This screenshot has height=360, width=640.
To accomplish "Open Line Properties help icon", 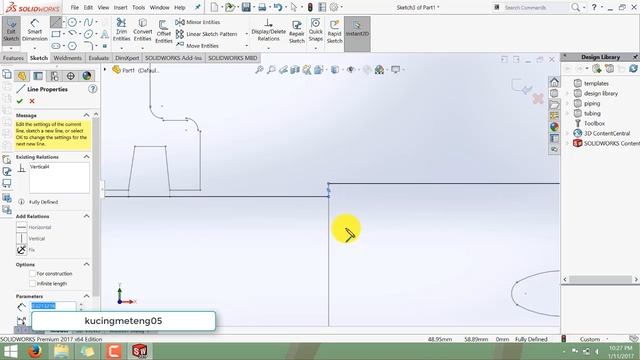I will coord(93,89).
